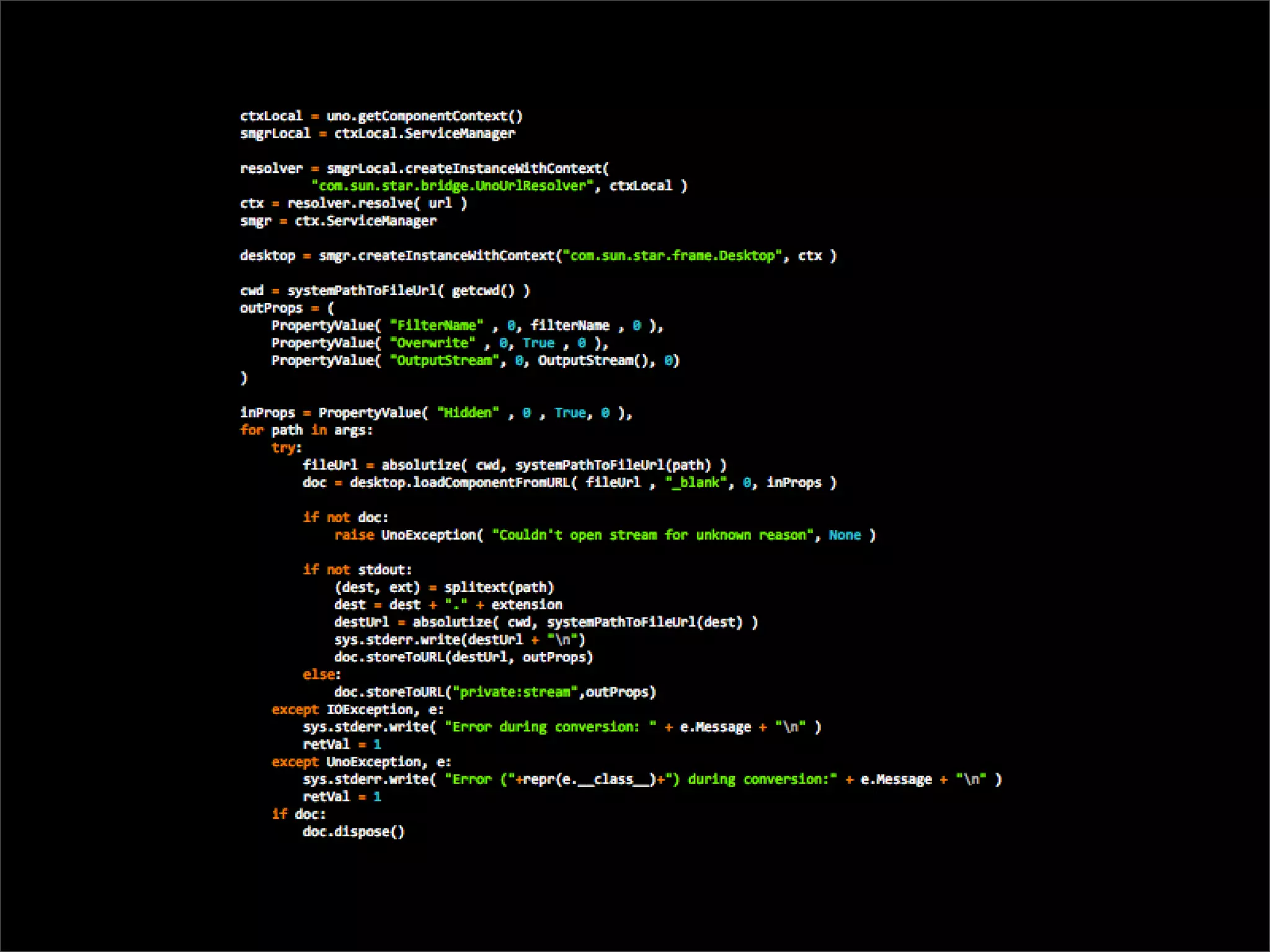
Task: Click the "Overwrite" string in outProps
Action: (432, 343)
